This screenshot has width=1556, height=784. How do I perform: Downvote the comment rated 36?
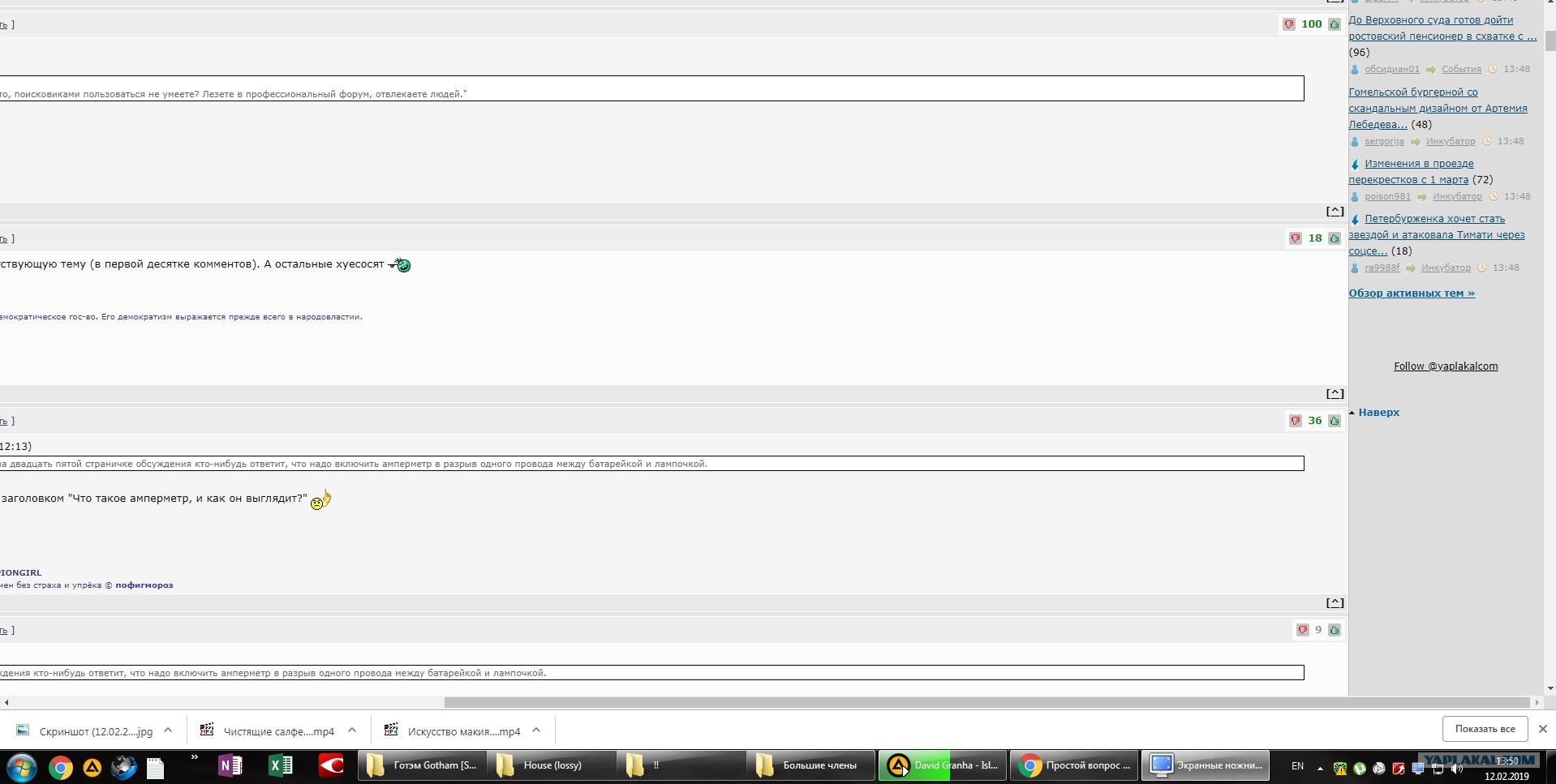(x=1295, y=421)
